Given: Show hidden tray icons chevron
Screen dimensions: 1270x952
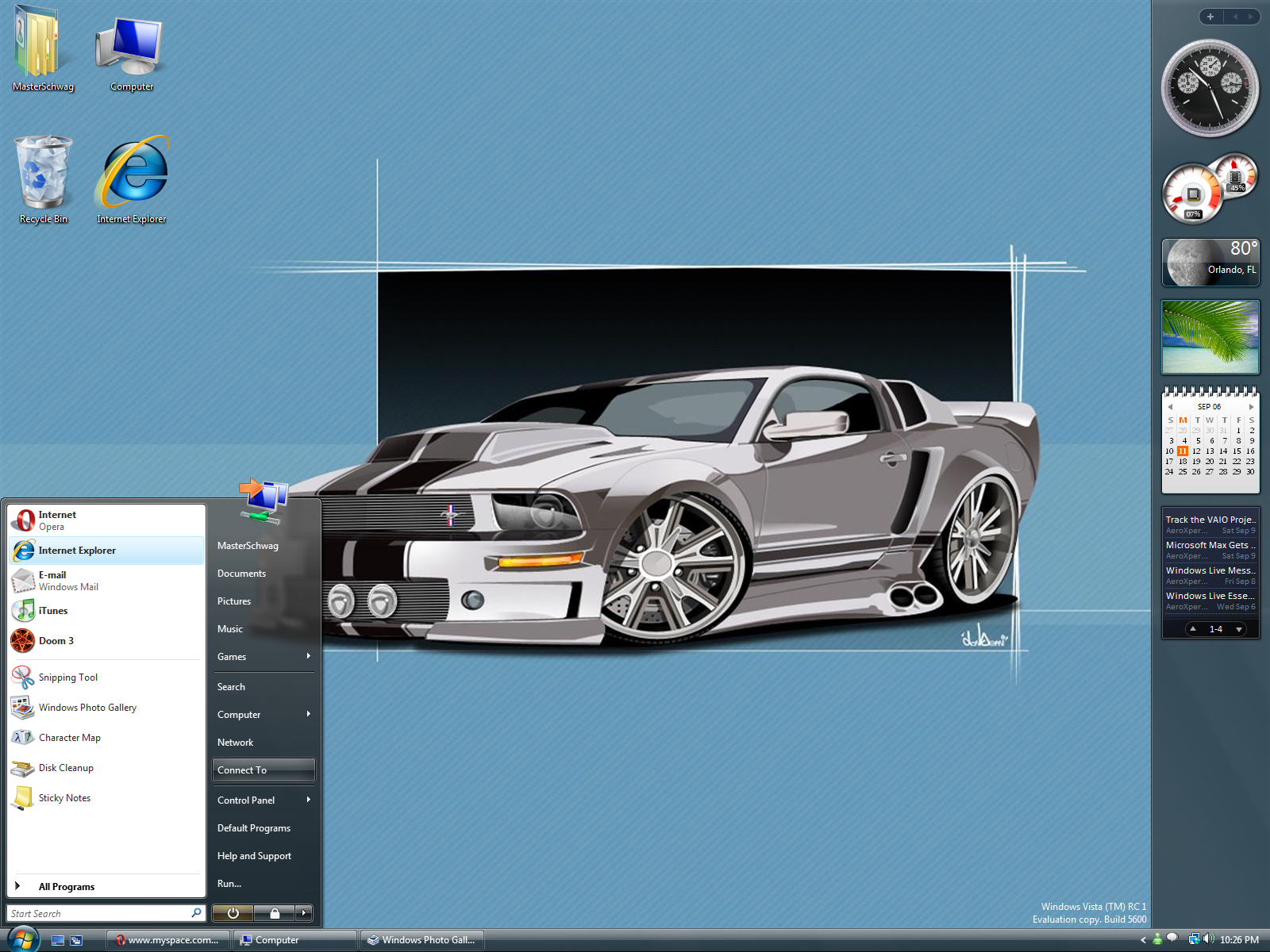Looking at the screenshot, I should [1143, 940].
